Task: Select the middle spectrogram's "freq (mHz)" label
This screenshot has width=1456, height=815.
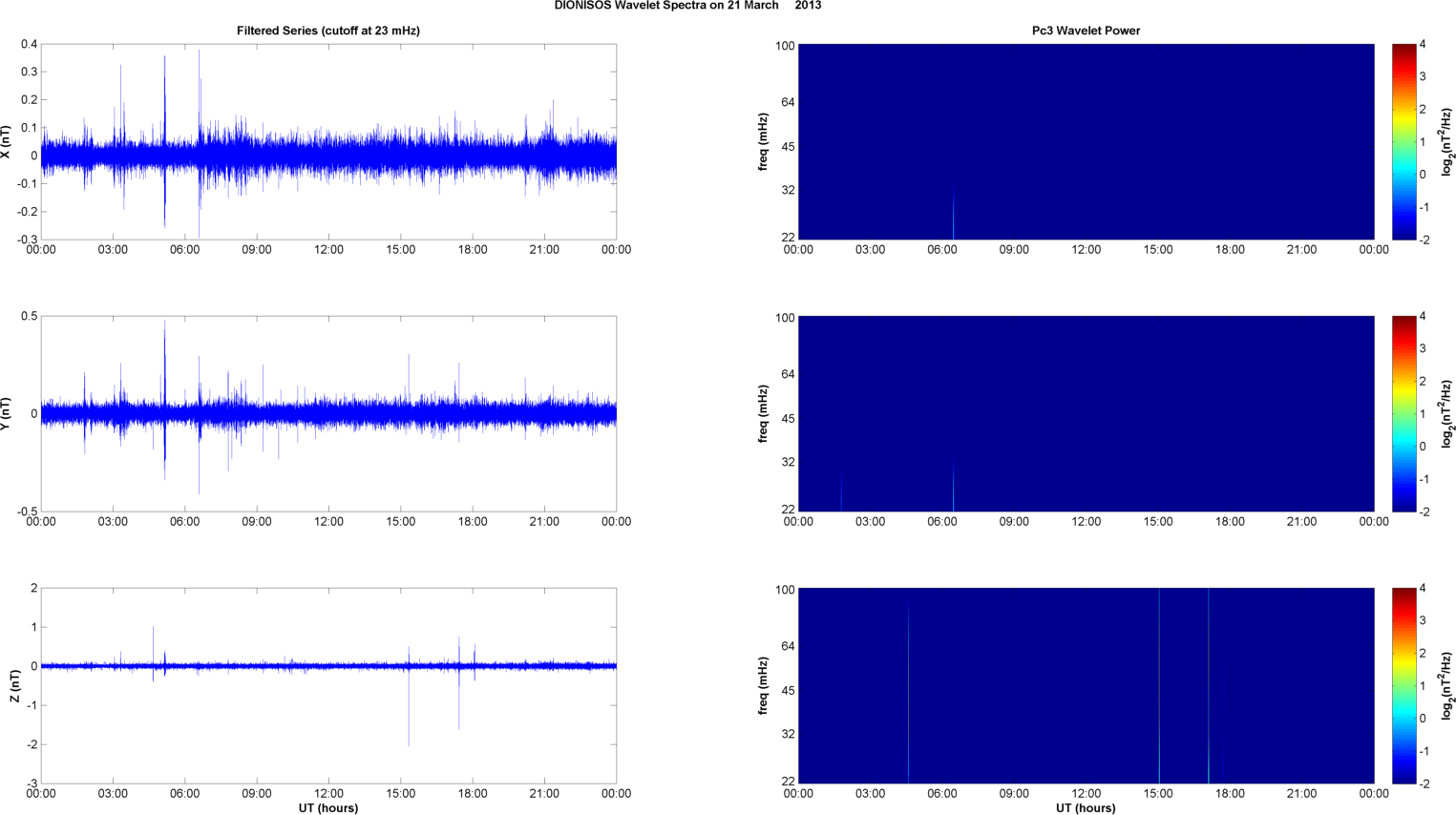Action: [763, 414]
